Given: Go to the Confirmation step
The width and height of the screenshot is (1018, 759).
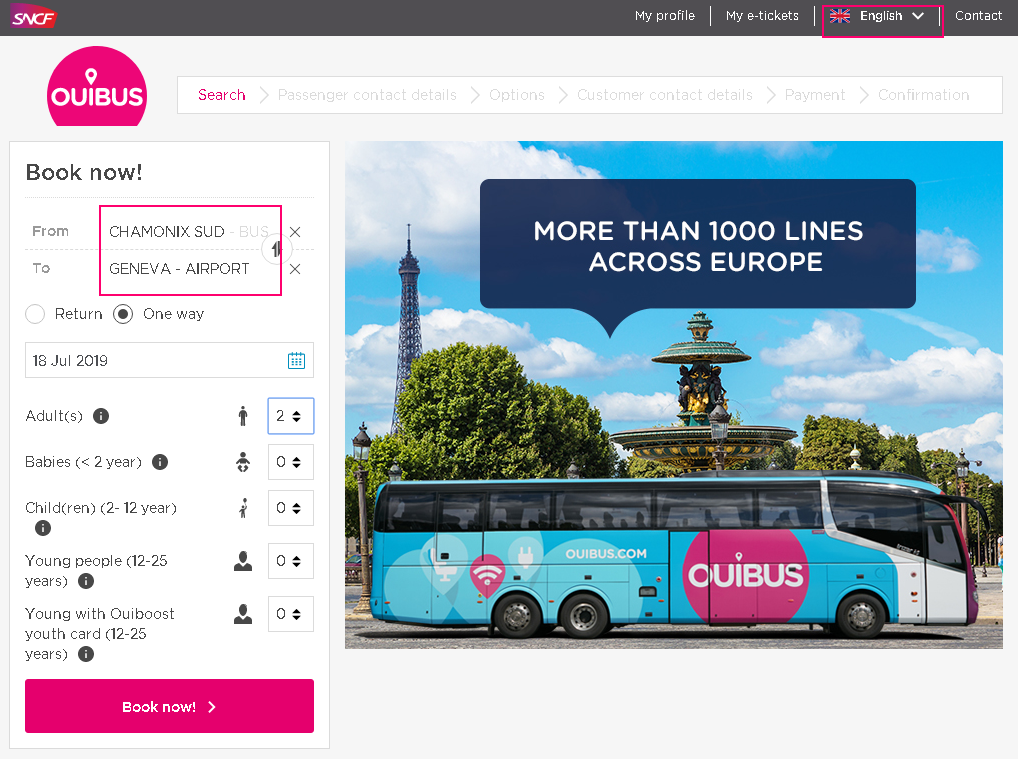Looking at the screenshot, I should point(923,95).
